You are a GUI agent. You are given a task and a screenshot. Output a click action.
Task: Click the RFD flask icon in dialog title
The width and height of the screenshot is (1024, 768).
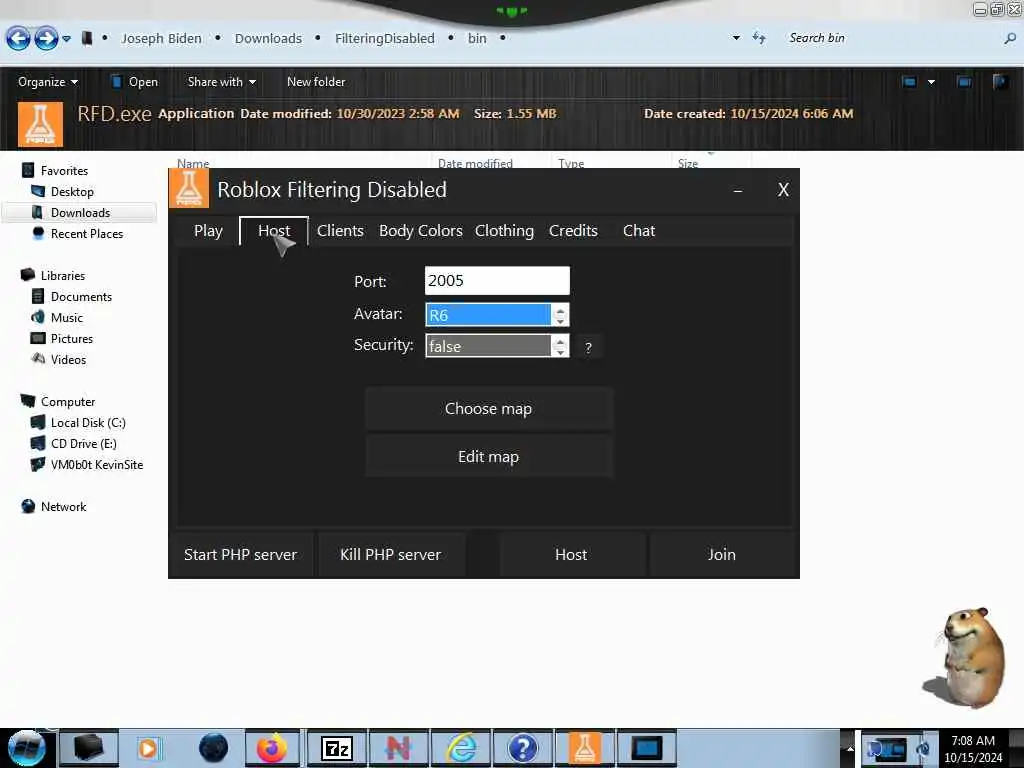[x=189, y=188]
